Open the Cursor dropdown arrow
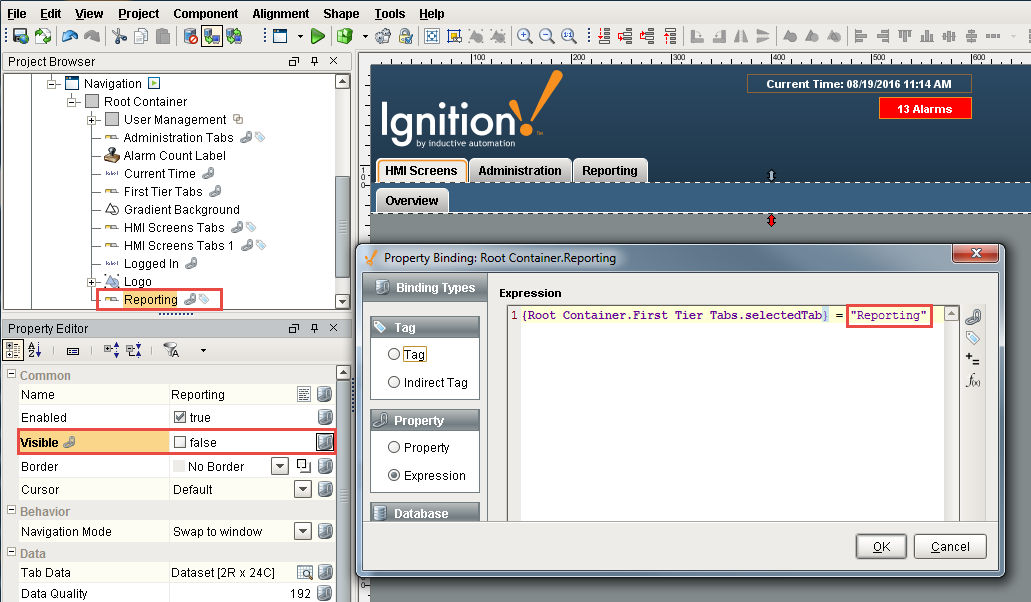Viewport: 1031px width, 602px height. click(302, 490)
